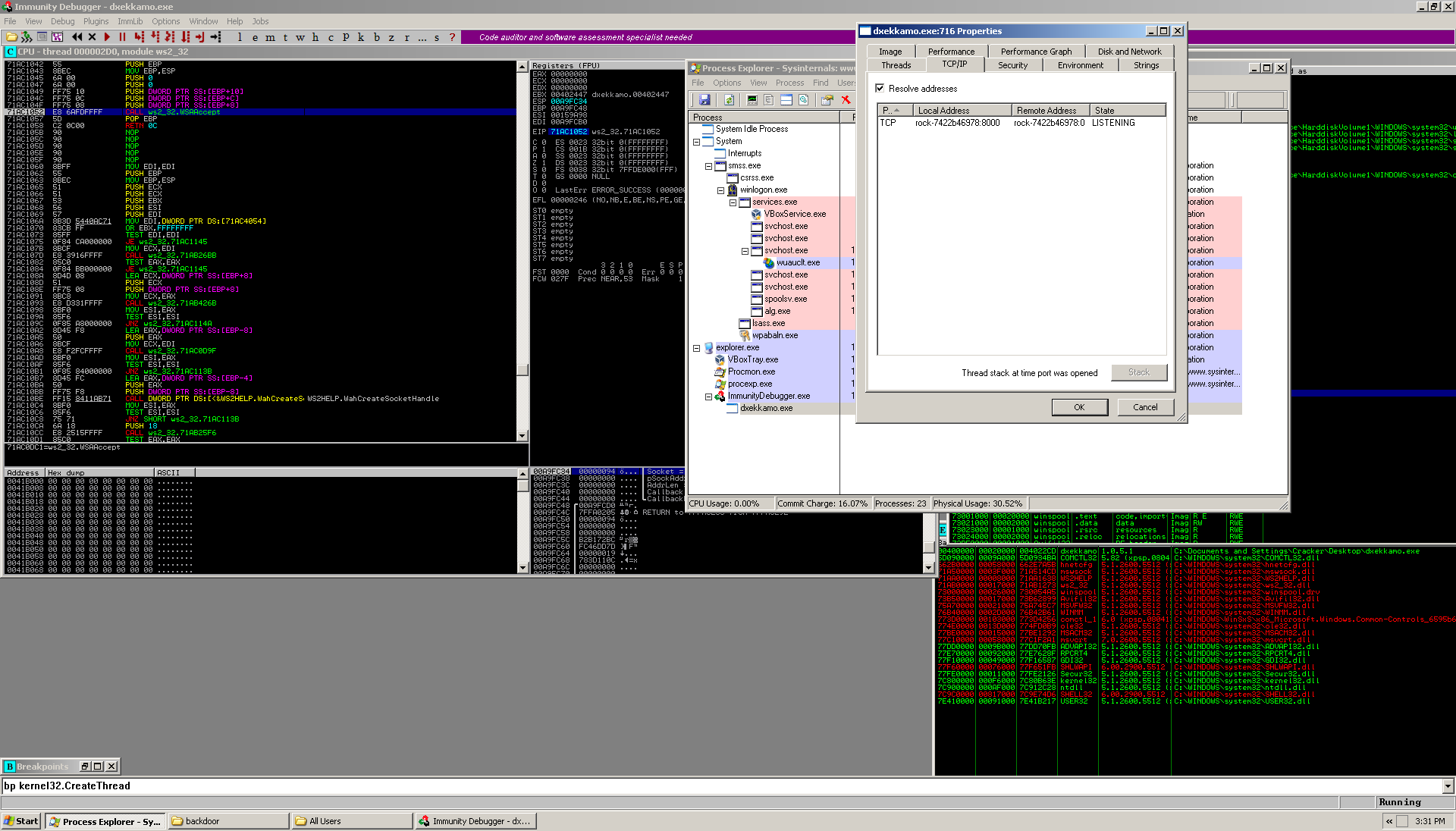The width and height of the screenshot is (1456, 831).
Task: Collapse svchost.exe node above wuauclt.exe
Action: coord(745,251)
